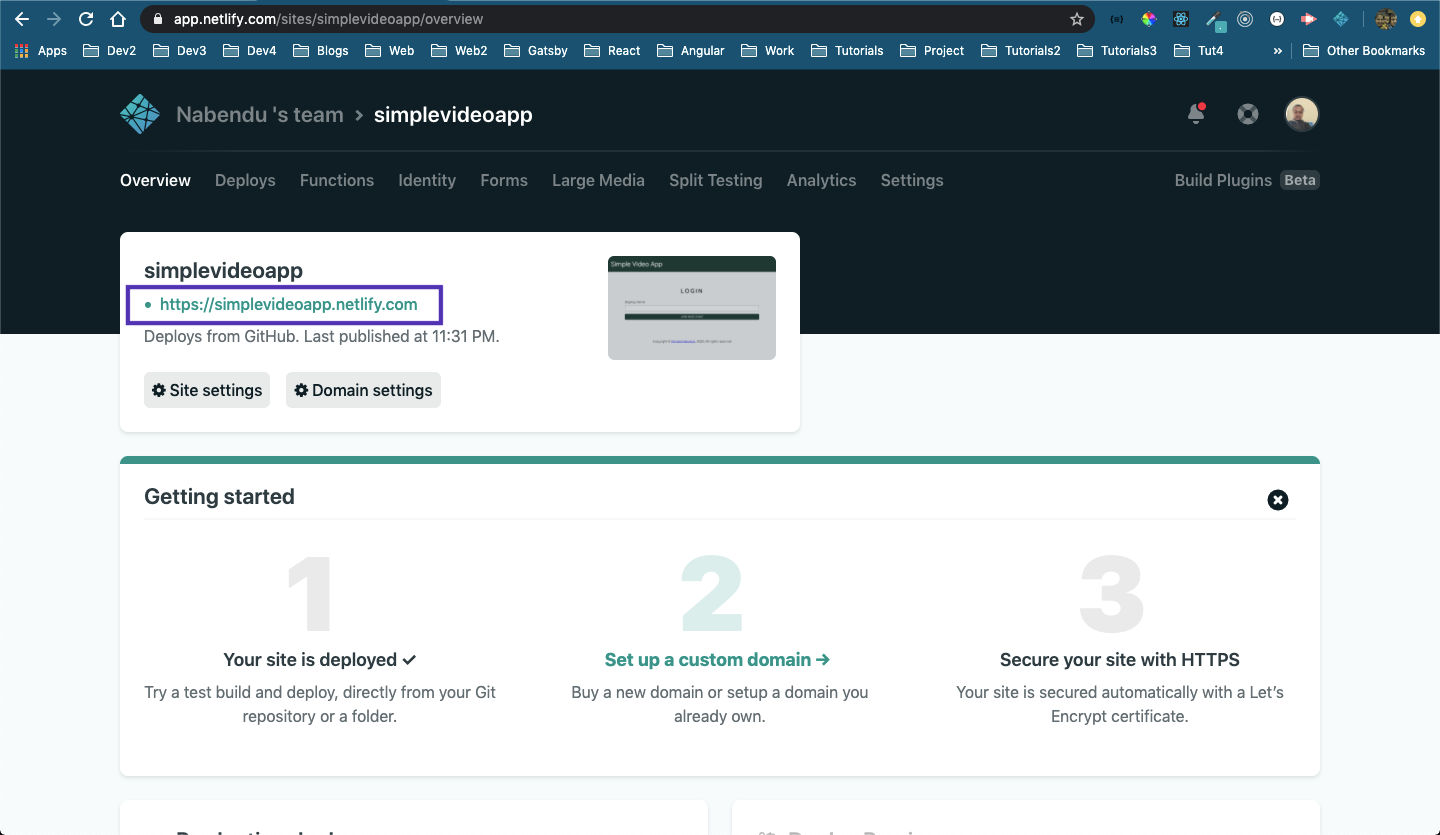Go back with the browser back arrow
1440x835 pixels.
pos(22,19)
